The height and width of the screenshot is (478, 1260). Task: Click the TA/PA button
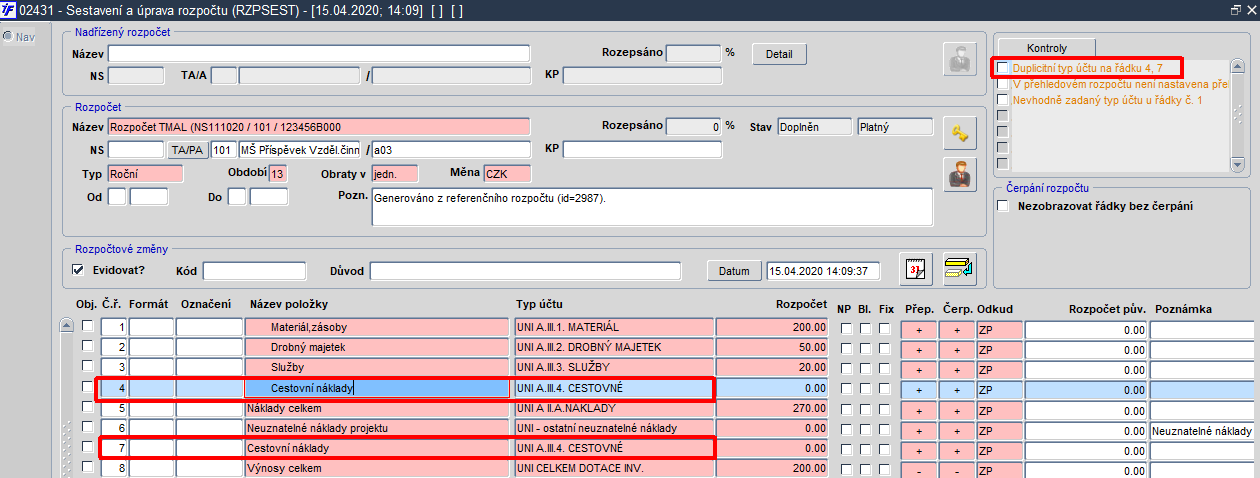coord(188,150)
